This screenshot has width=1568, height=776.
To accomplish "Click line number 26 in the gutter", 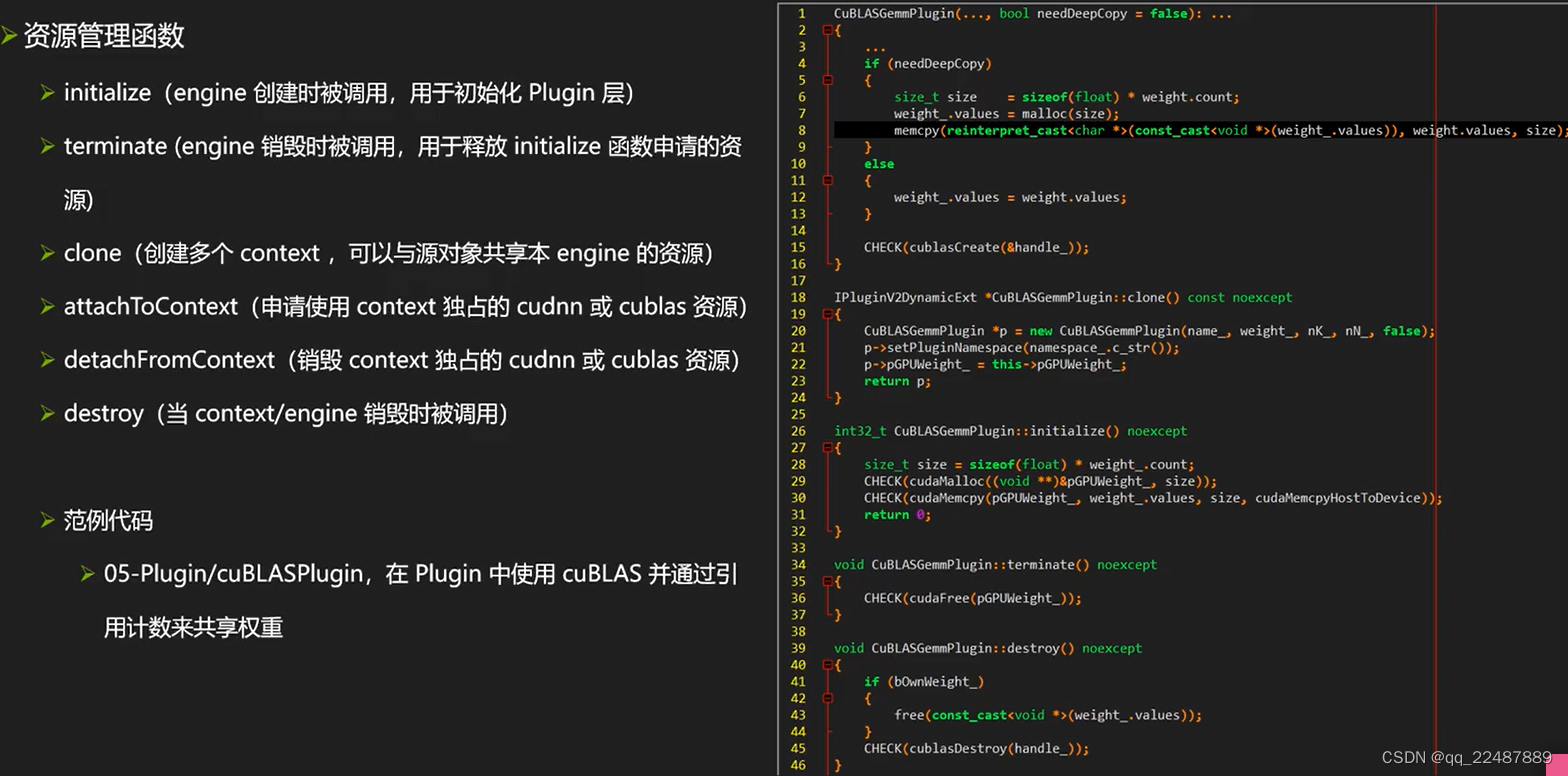I will 798,431.
